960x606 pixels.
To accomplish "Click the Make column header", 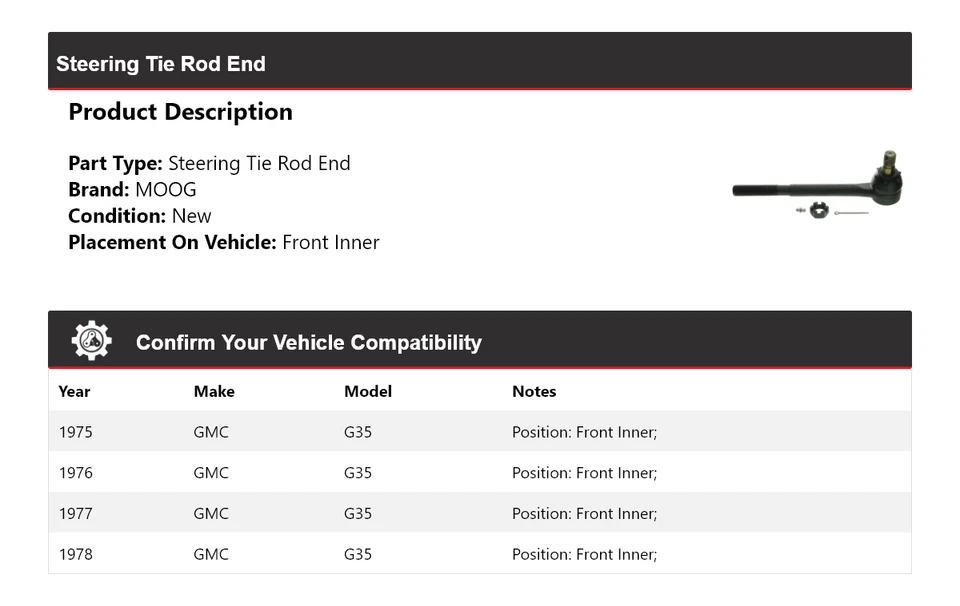I will pos(214,391).
